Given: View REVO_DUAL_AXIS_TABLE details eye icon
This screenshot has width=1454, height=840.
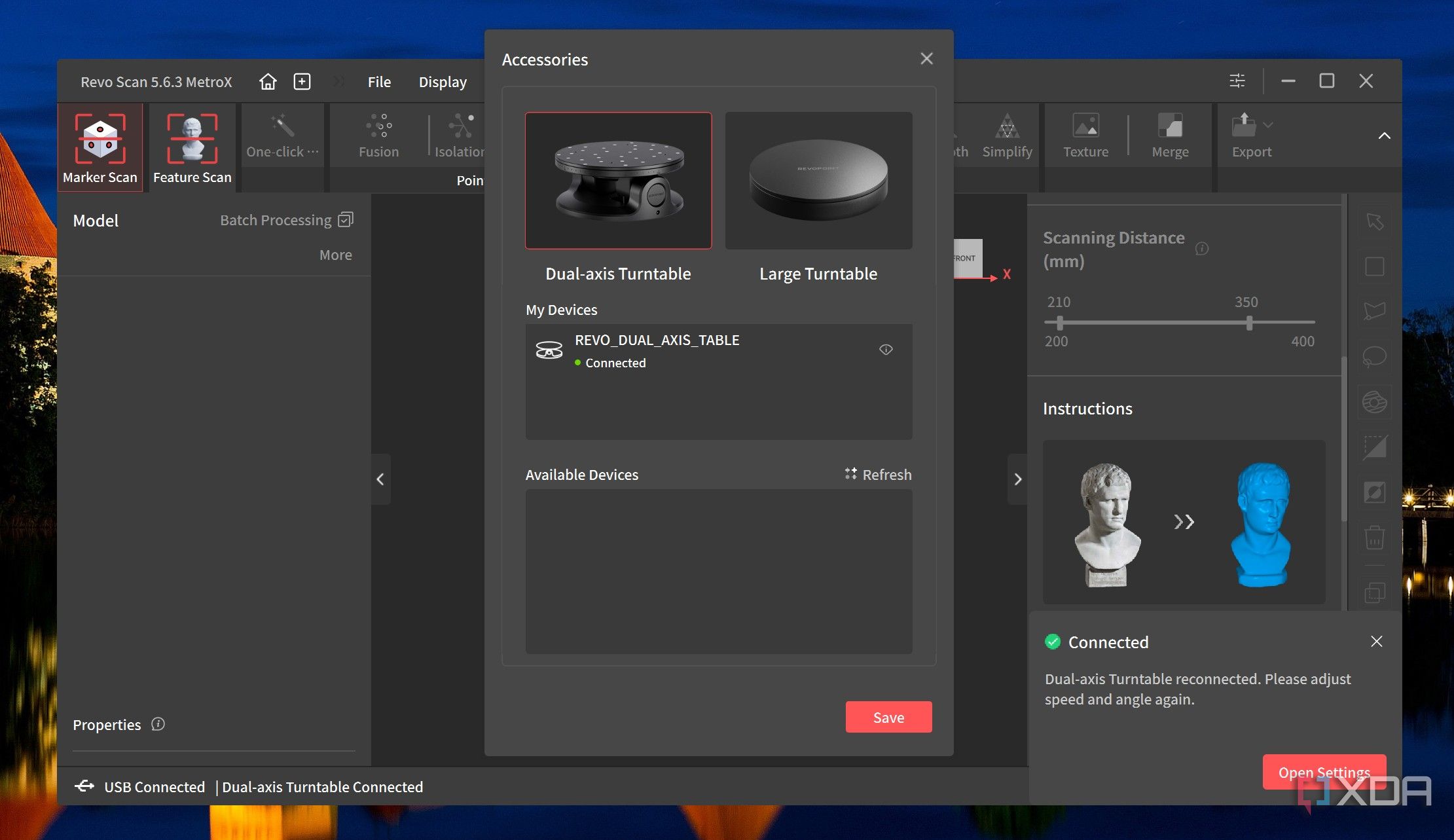Looking at the screenshot, I should (x=886, y=350).
